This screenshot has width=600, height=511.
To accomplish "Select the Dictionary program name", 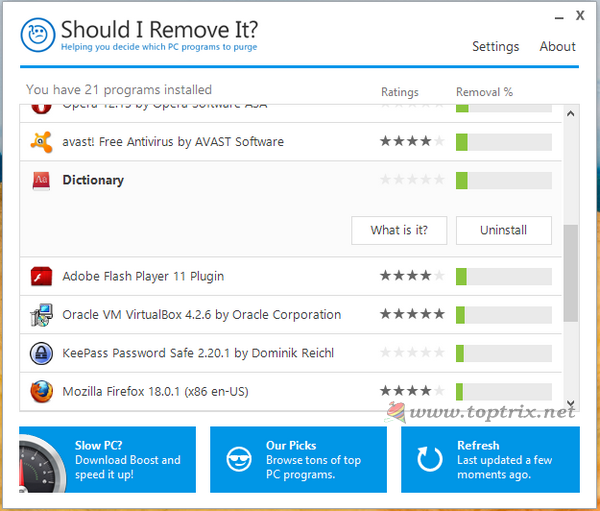I will tap(93, 180).
